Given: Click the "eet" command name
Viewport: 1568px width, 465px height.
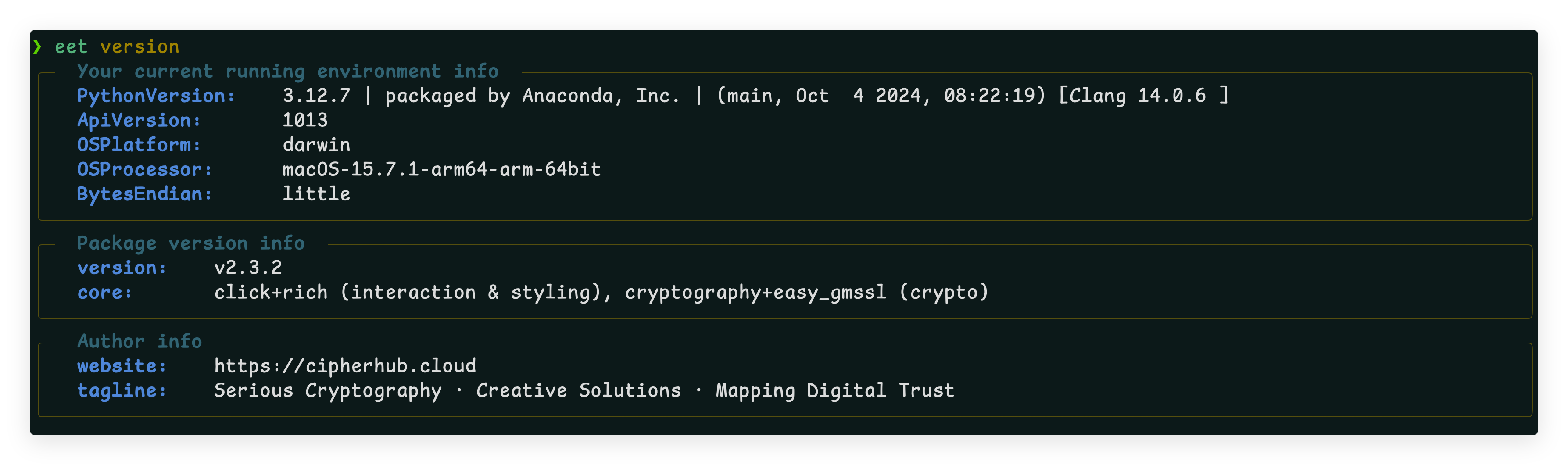Looking at the screenshot, I should pyautogui.click(x=71, y=47).
